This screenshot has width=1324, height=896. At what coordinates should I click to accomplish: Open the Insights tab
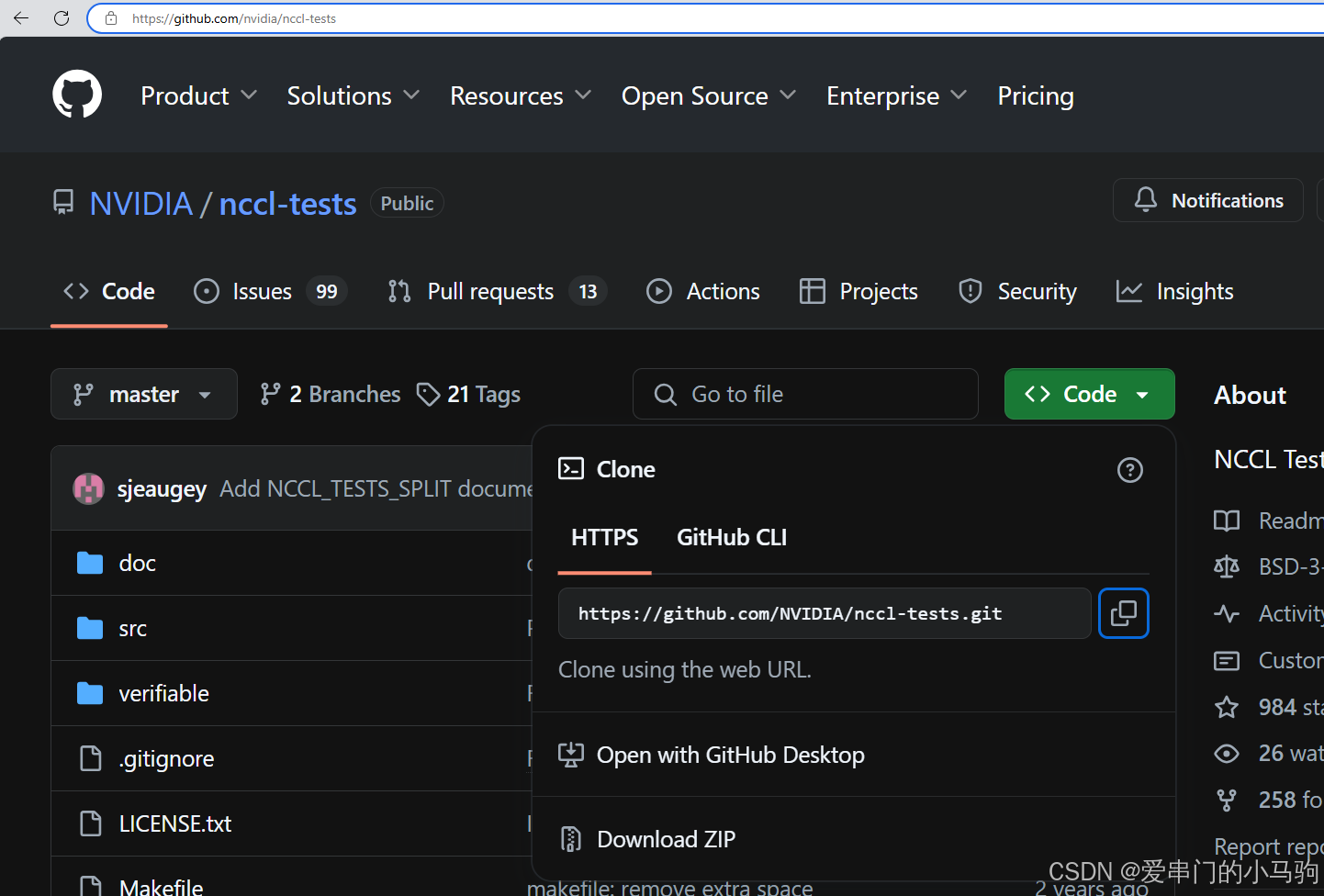tap(1175, 291)
